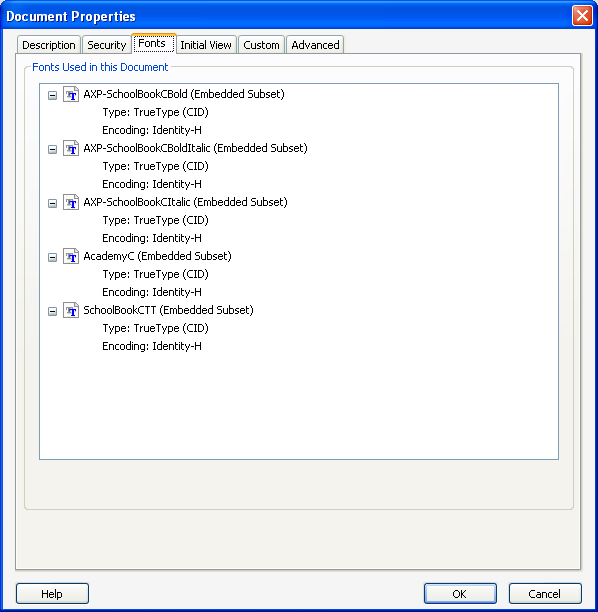The width and height of the screenshot is (598, 612).
Task: Click Type: TrueType (CID) under AcademyC
Action: [155, 274]
